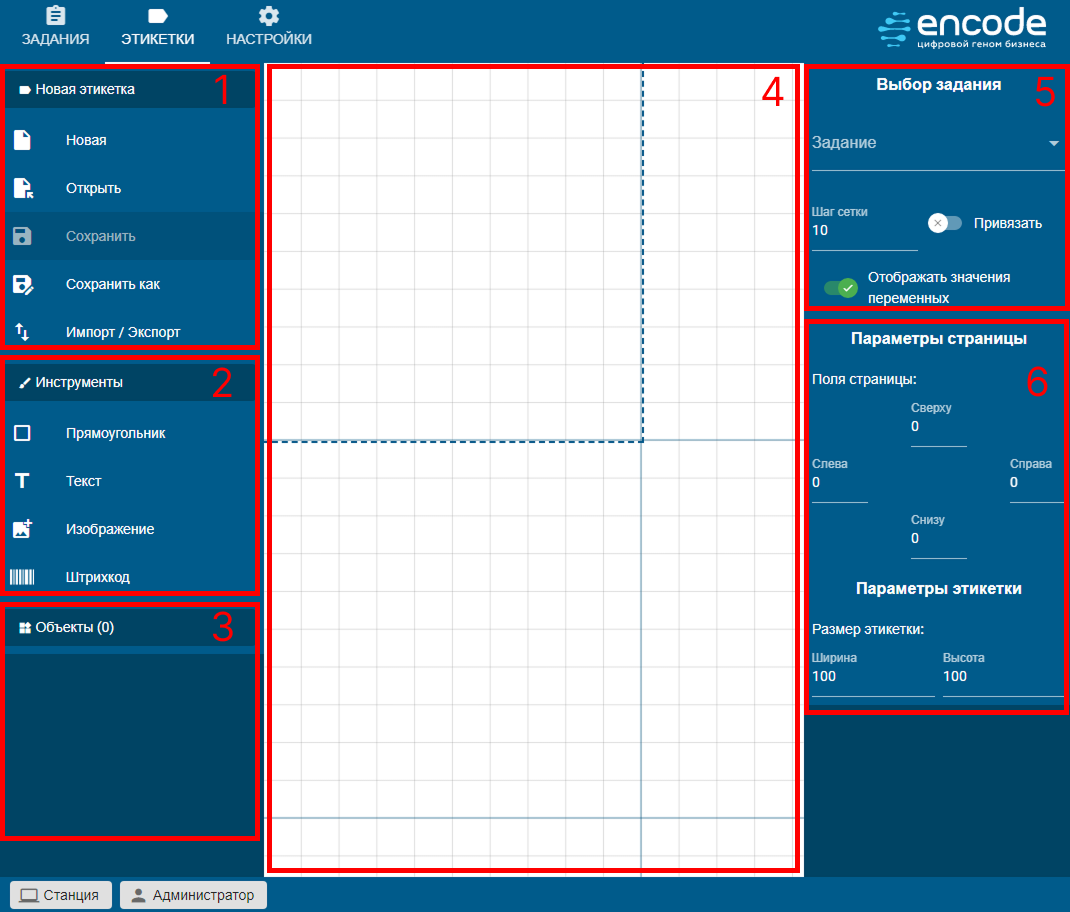The height and width of the screenshot is (912, 1070).
Task: Enable the Привязать snap toggle
Action: 944,223
